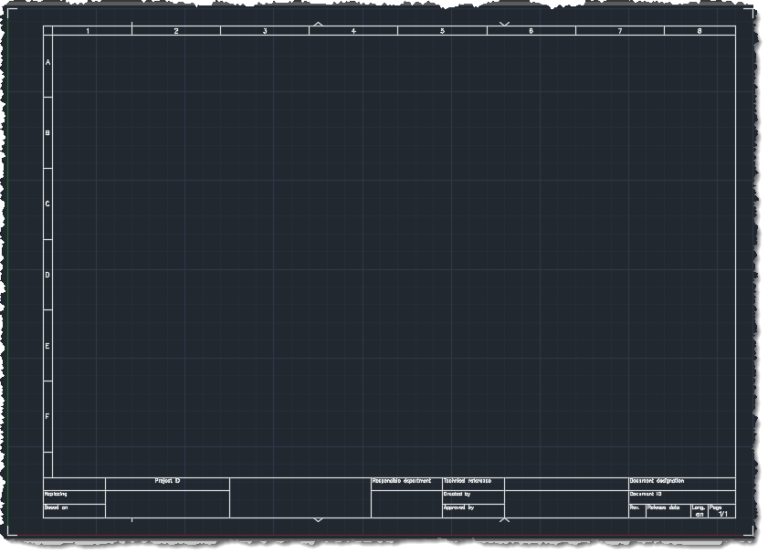Select row zone label "A"

pyautogui.click(x=48, y=62)
